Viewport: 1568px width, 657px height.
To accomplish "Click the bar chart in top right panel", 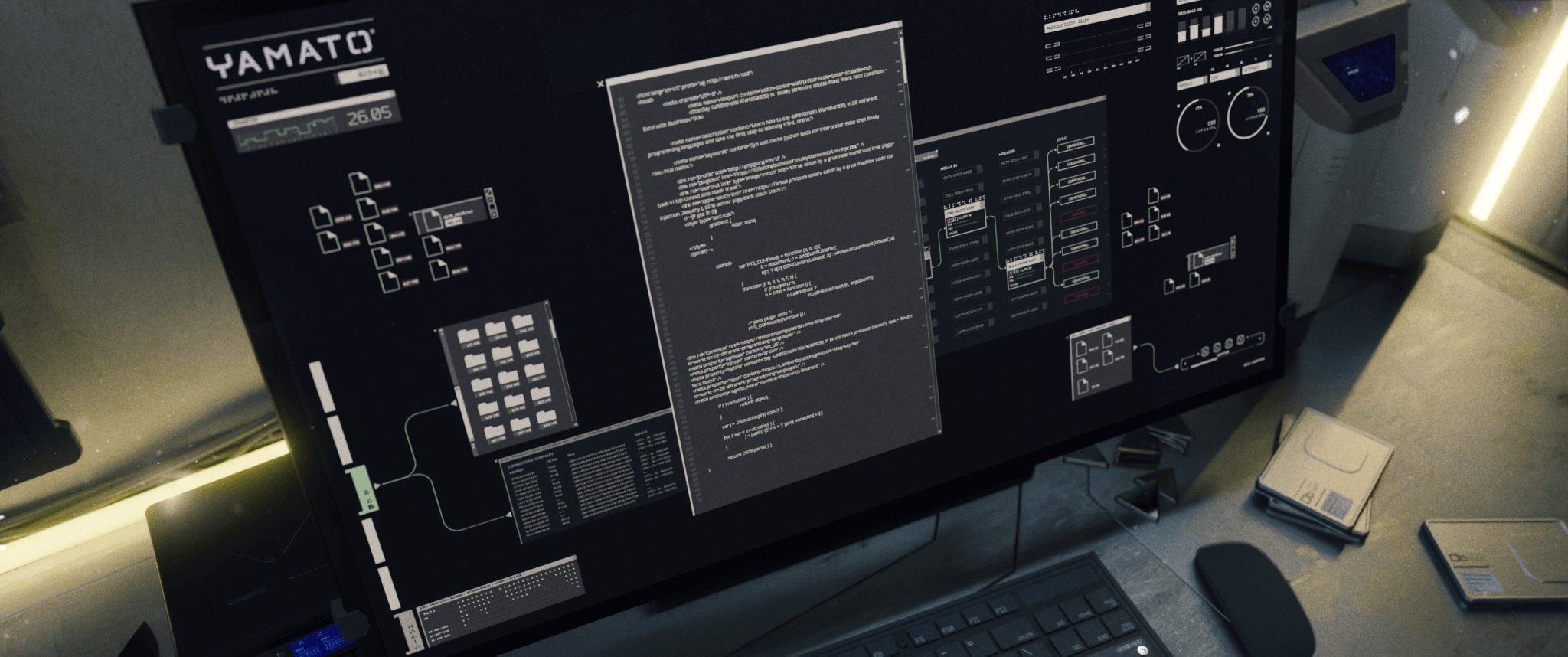I will [x=1211, y=27].
